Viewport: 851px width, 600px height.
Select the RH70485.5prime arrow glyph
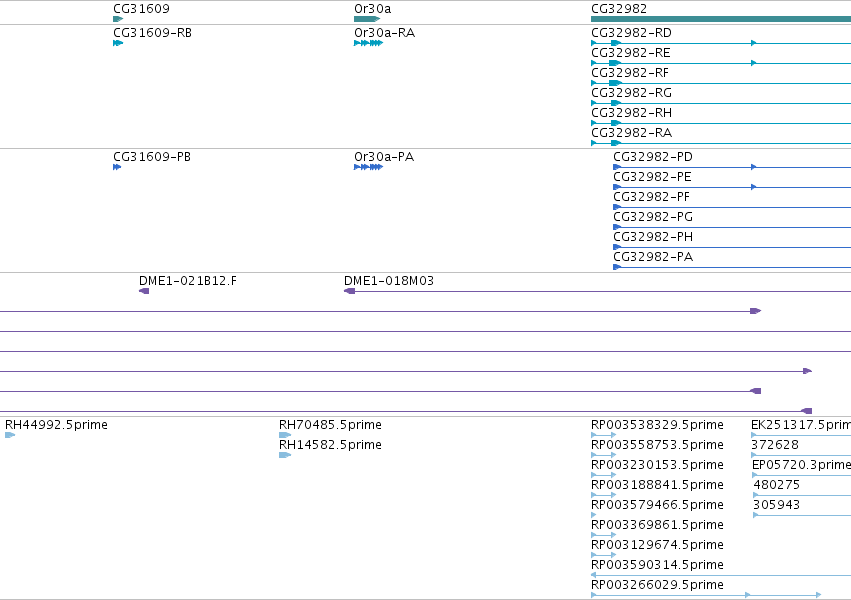pyautogui.click(x=285, y=435)
